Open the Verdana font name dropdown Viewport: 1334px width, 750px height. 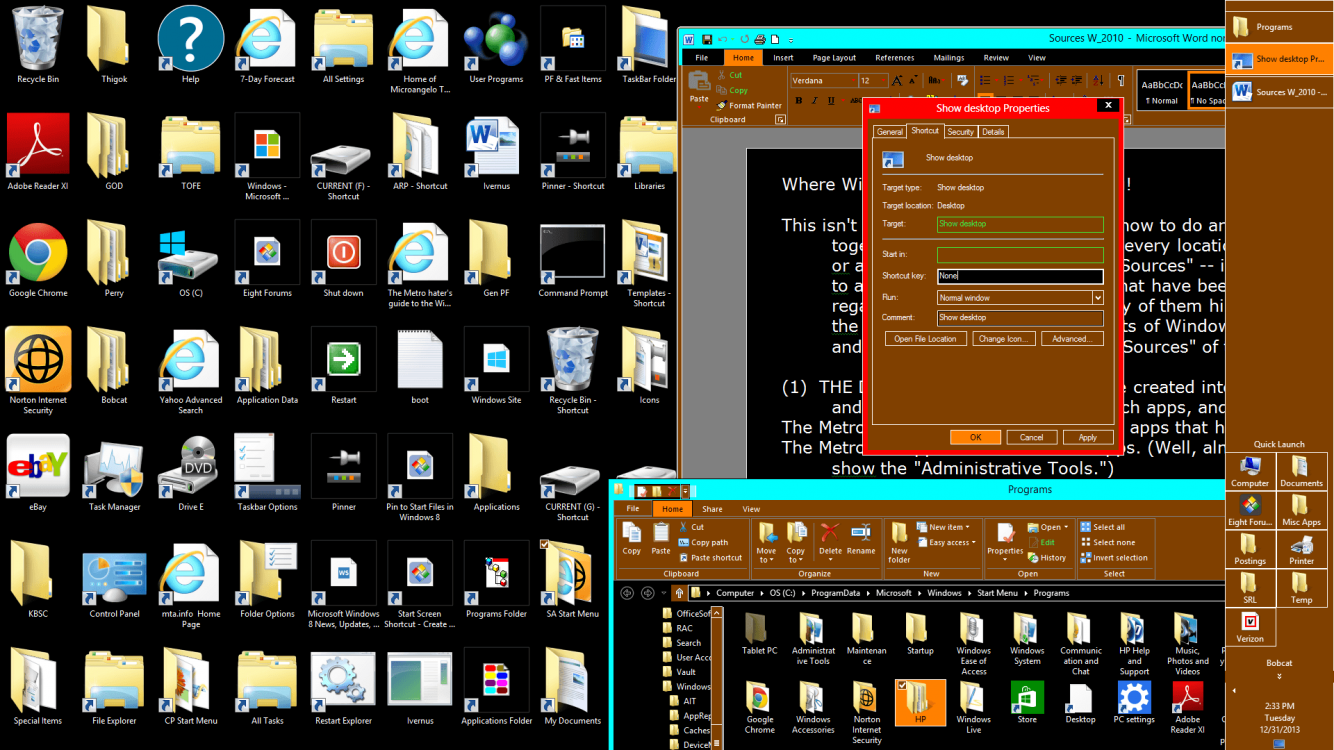[853, 81]
